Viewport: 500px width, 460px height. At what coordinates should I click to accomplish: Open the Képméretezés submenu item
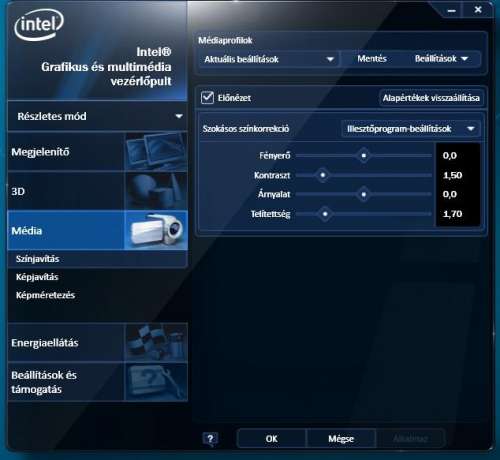click(x=45, y=295)
